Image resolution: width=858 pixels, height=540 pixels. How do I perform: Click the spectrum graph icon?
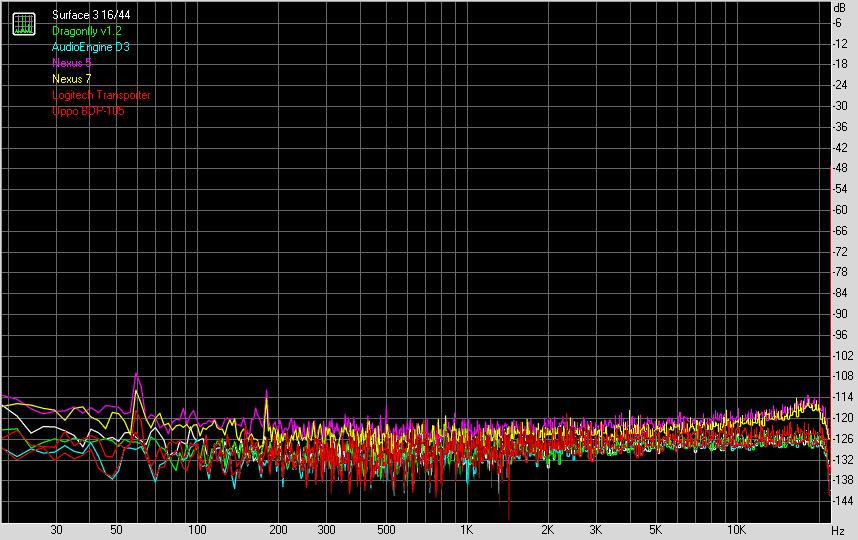pyautogui.click(x=24, y=24)
